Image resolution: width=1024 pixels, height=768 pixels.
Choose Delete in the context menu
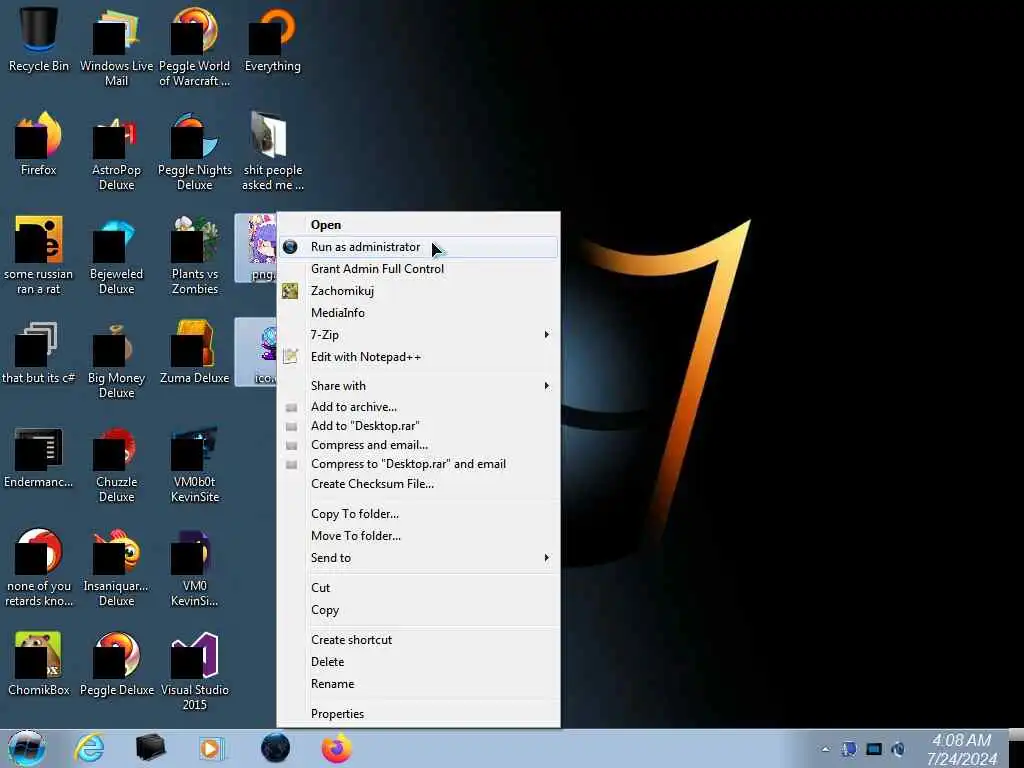[418, 662]
